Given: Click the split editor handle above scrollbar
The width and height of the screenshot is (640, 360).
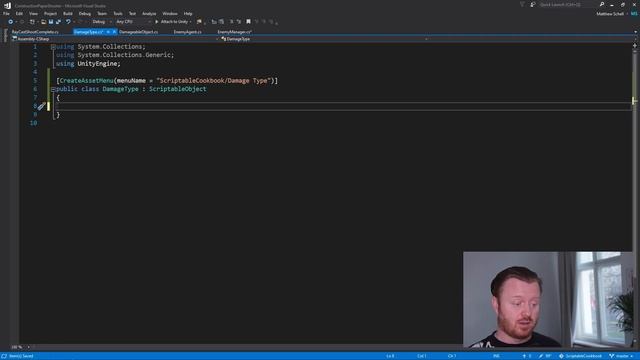Looking at the screenshot, I should pyautogui.click(x=635, y=46).
